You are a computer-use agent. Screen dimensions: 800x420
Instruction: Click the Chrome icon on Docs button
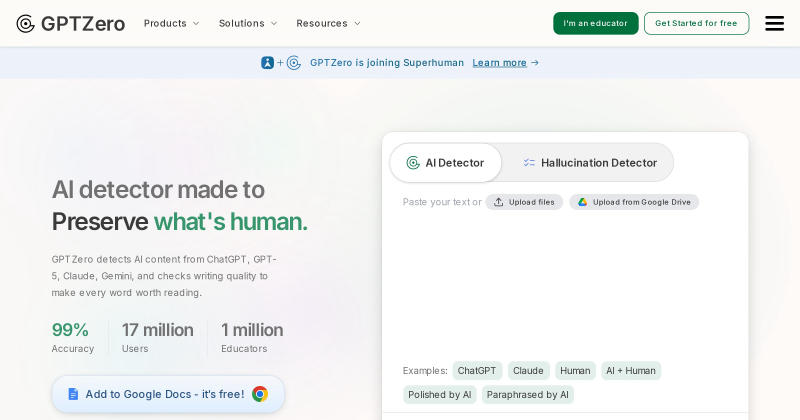(260, 394)
